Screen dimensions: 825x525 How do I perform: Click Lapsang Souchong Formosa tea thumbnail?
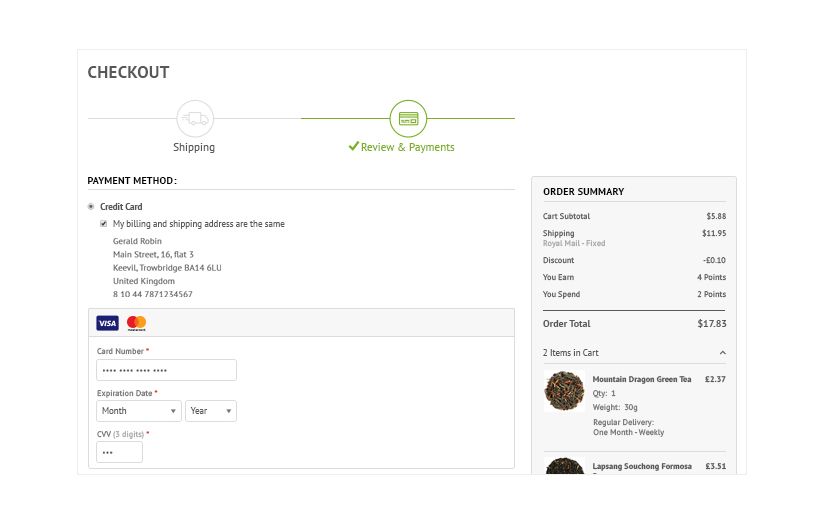564,467
